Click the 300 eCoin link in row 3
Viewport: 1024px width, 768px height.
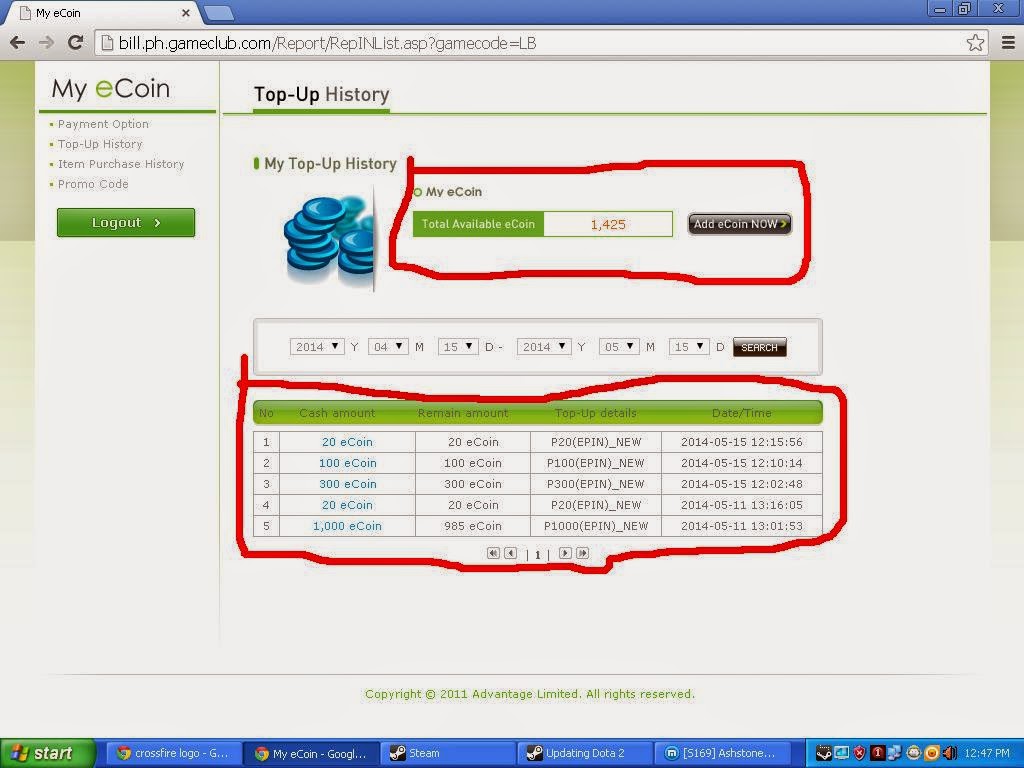pyautogui.click(x=347, y=484)
